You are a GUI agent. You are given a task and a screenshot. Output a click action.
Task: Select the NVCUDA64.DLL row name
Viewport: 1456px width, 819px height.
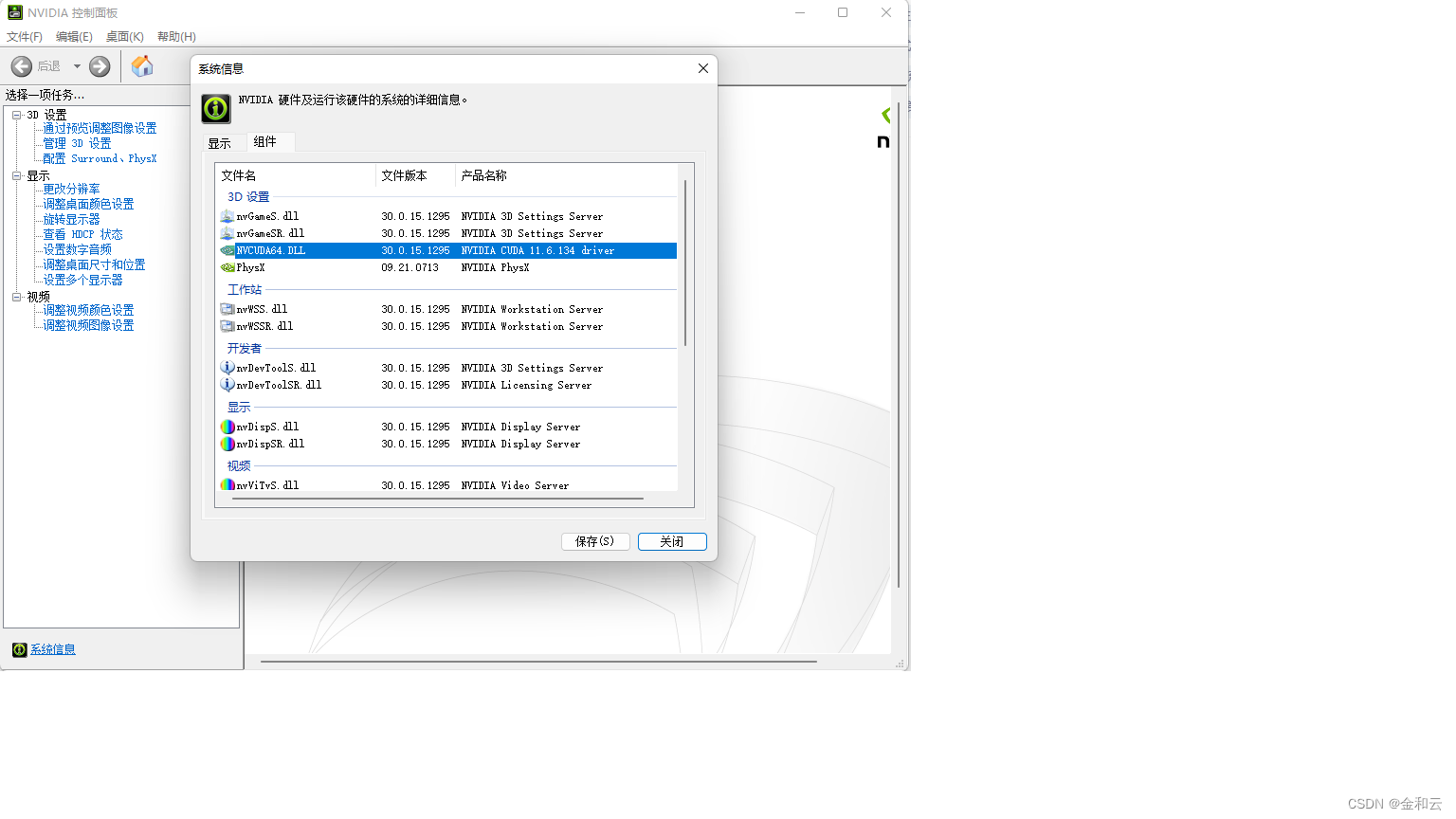coord(271,250)
